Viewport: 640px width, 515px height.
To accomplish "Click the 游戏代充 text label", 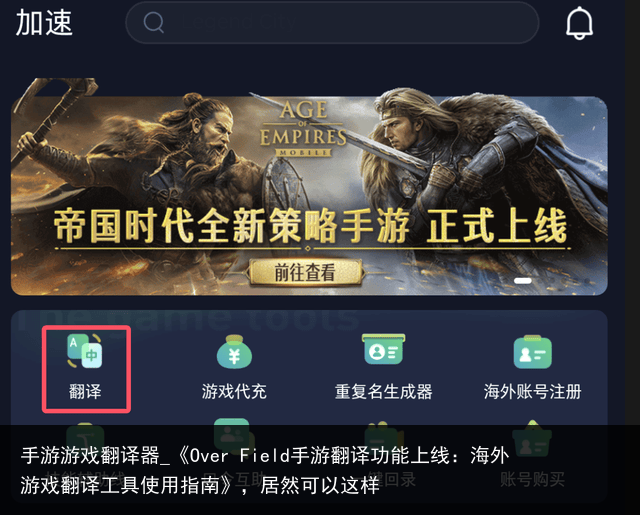I will pos(234,392).
